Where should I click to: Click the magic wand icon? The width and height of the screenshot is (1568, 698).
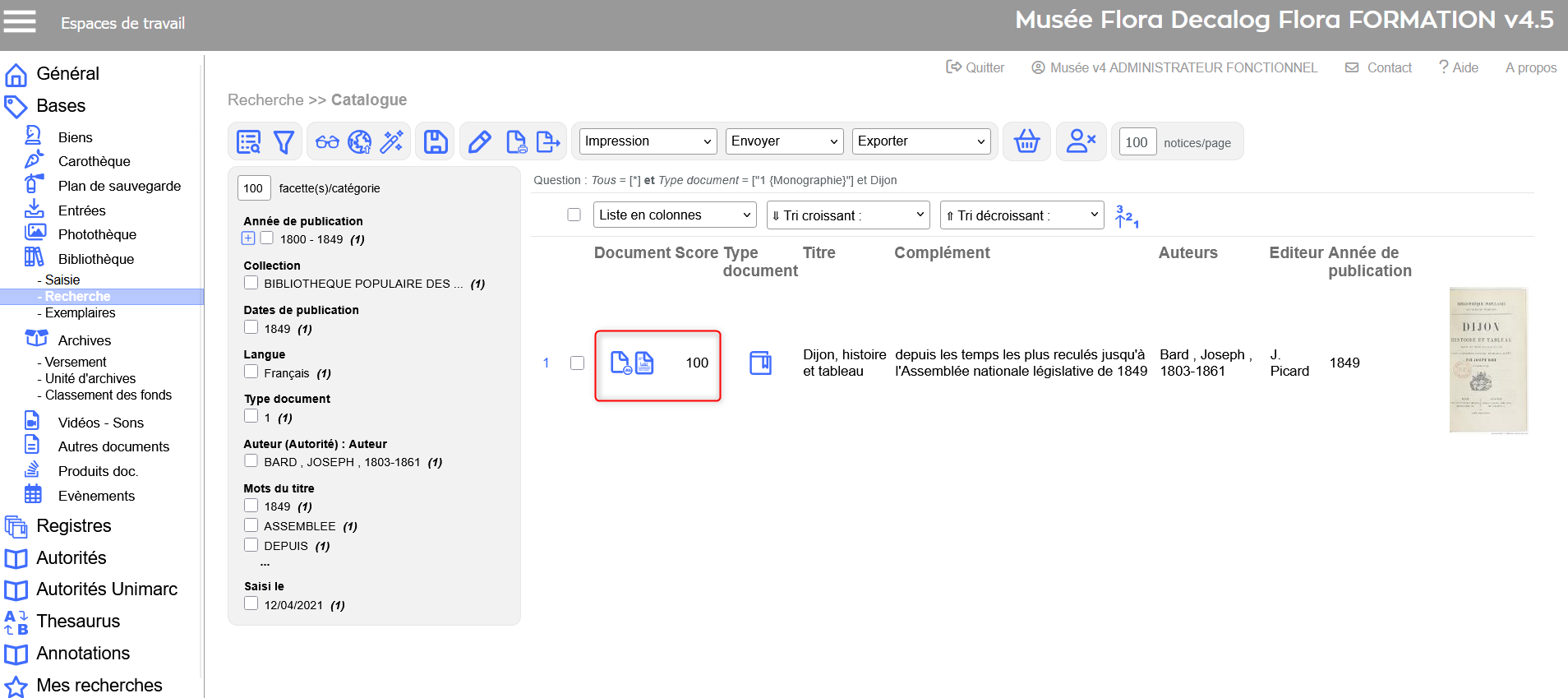(x=392, y=142)
